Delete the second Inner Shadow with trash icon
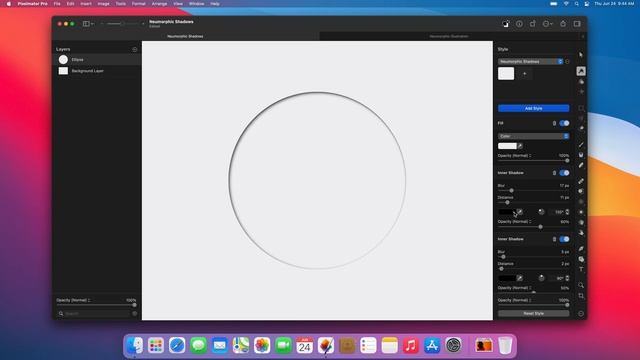Screen dimensions: 640x360 pos(554,239)
